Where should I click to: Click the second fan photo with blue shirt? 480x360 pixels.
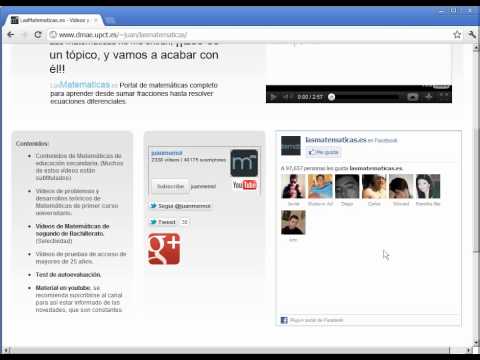pos(320,186)
